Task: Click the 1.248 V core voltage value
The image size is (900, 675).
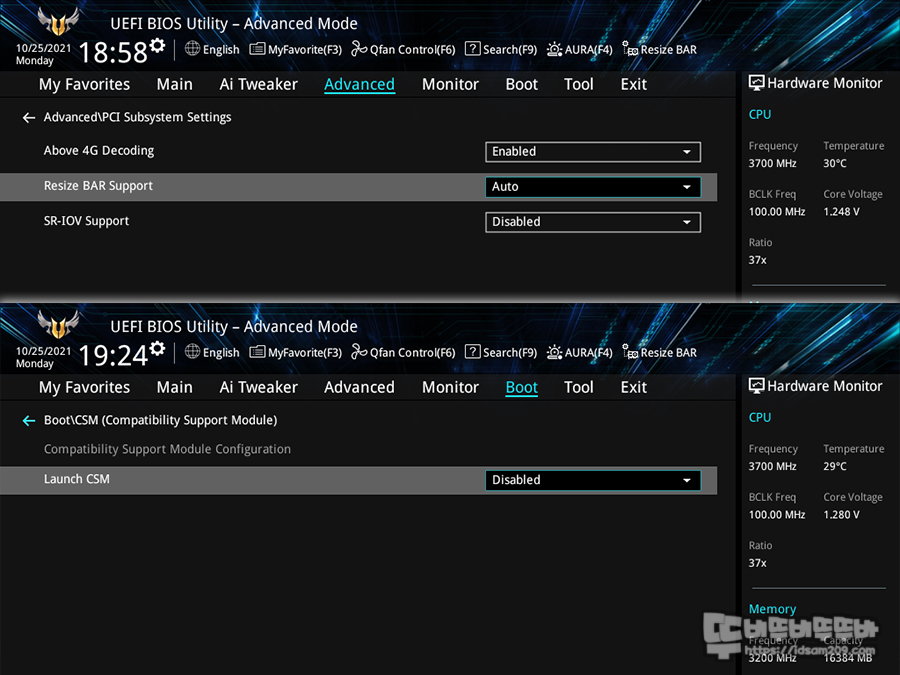Action: tap(841, 212)
